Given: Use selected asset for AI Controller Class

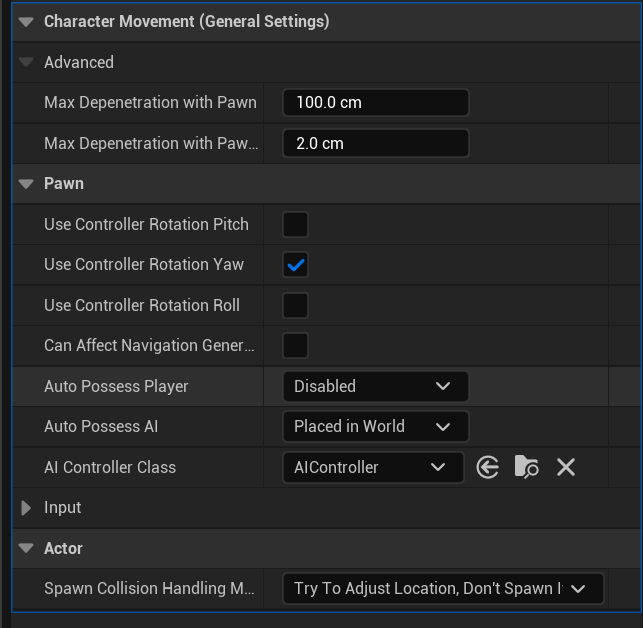Looking at the screenshot, I should click(488, 467).
